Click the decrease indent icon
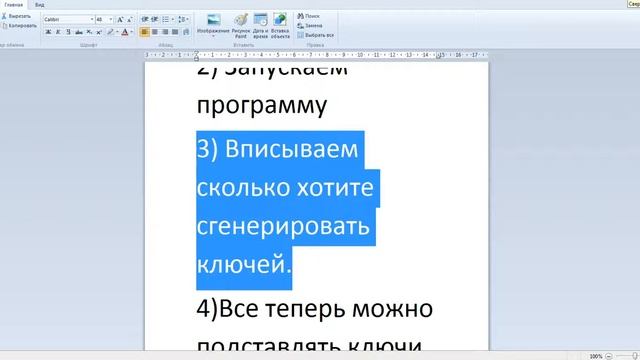Image resolution: width=640 pixels, height=360 pixels. (145, 19)
